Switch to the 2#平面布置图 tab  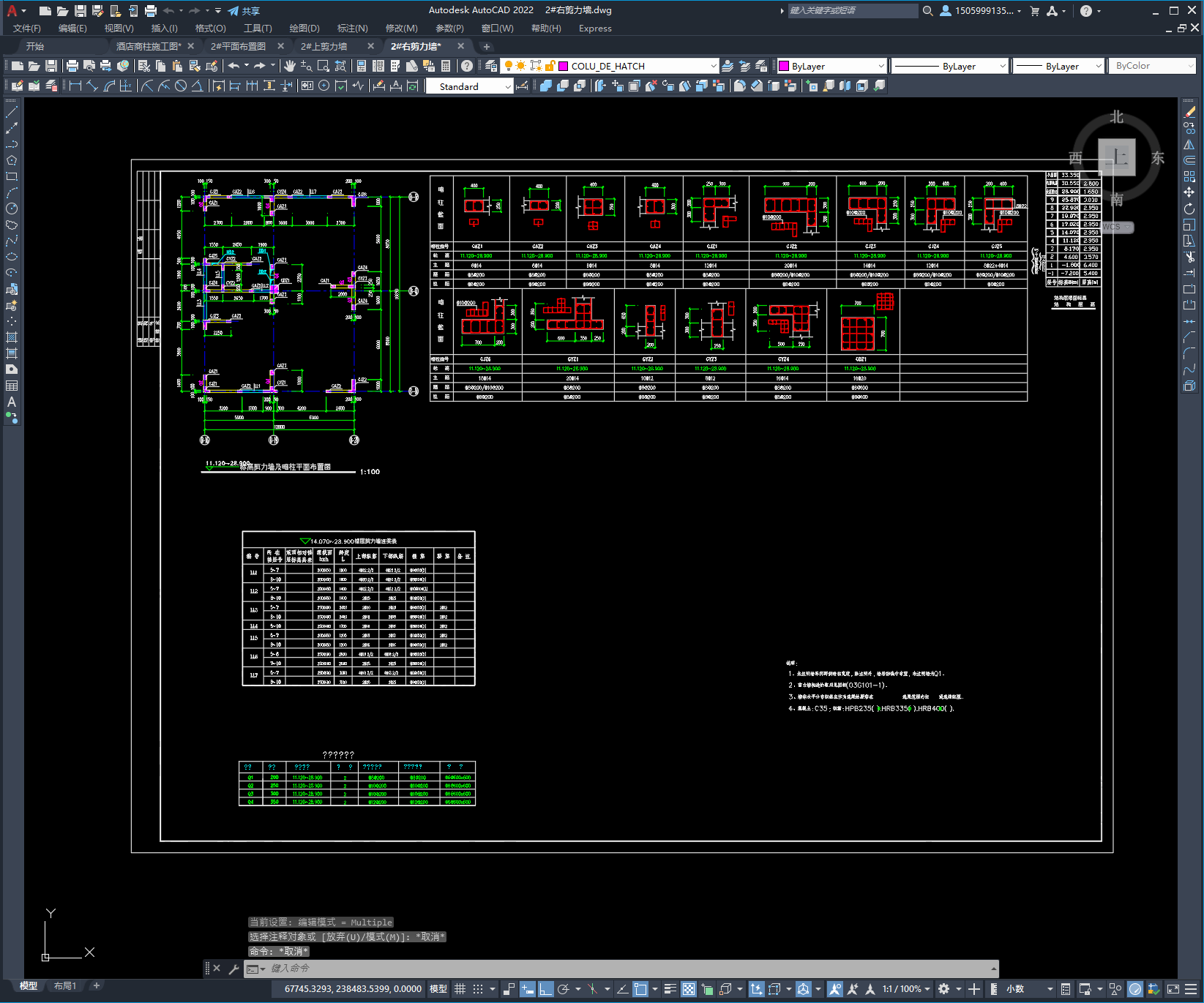coord(238,46)
